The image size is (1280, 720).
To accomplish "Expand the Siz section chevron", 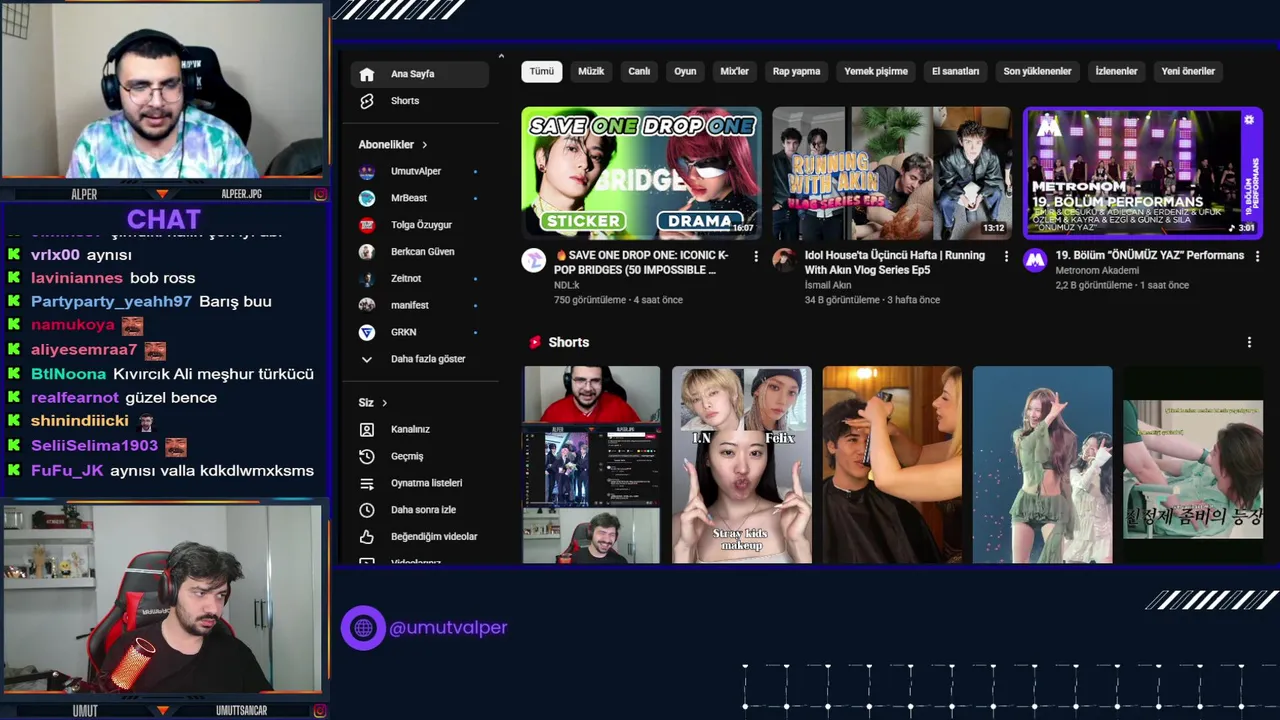I will tap(384, 403).
